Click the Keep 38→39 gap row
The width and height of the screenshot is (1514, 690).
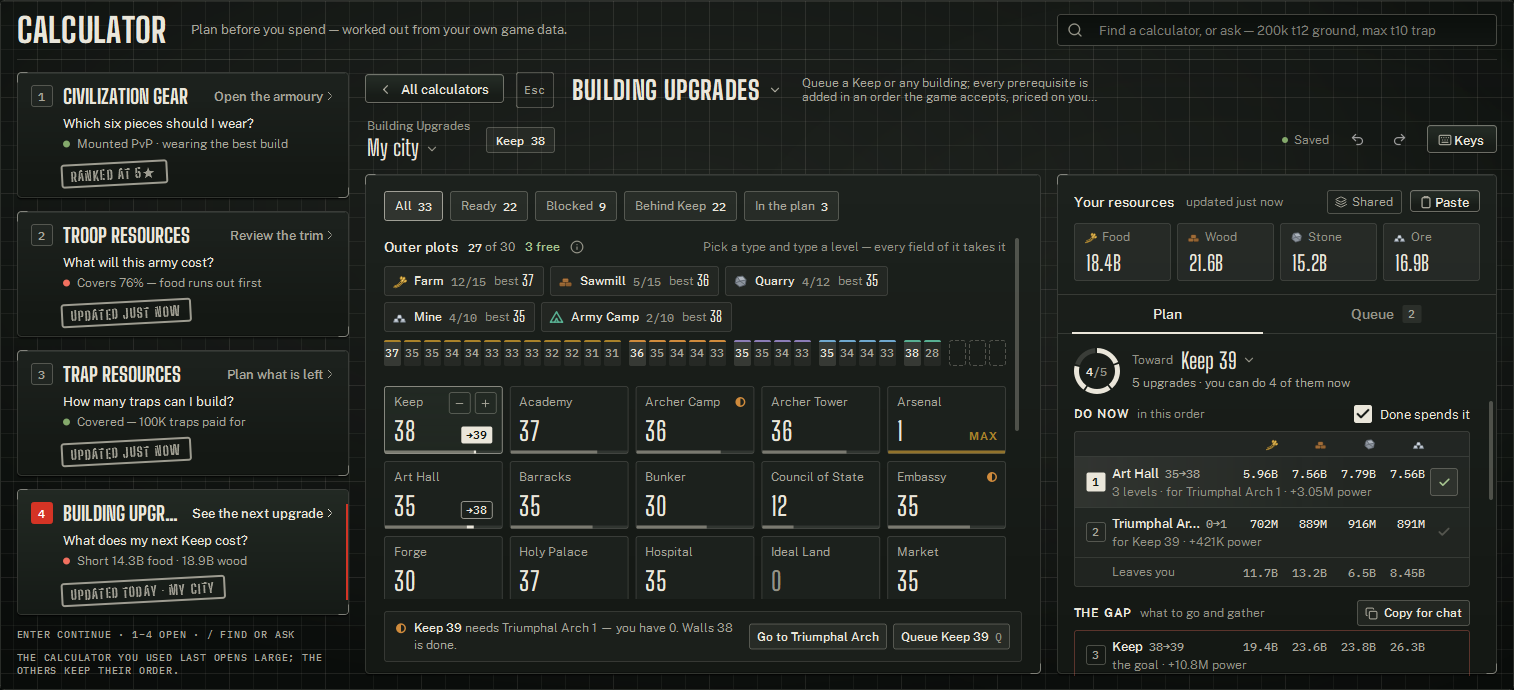(1272, 655)
